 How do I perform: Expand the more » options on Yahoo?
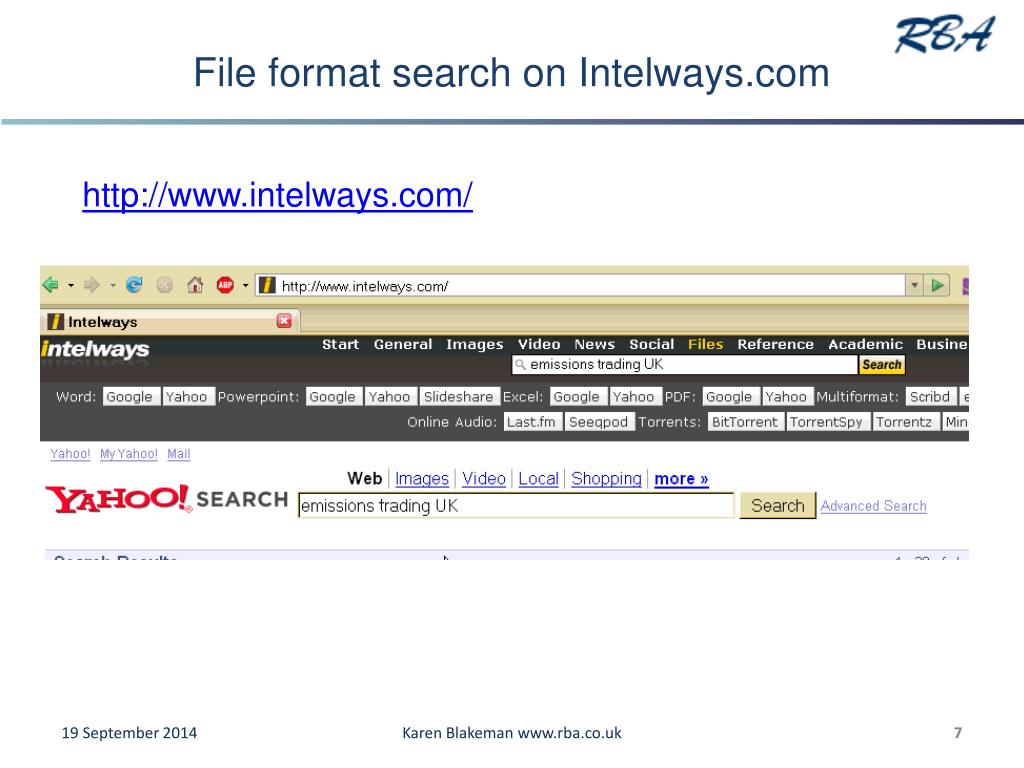[x=681, y=479]
